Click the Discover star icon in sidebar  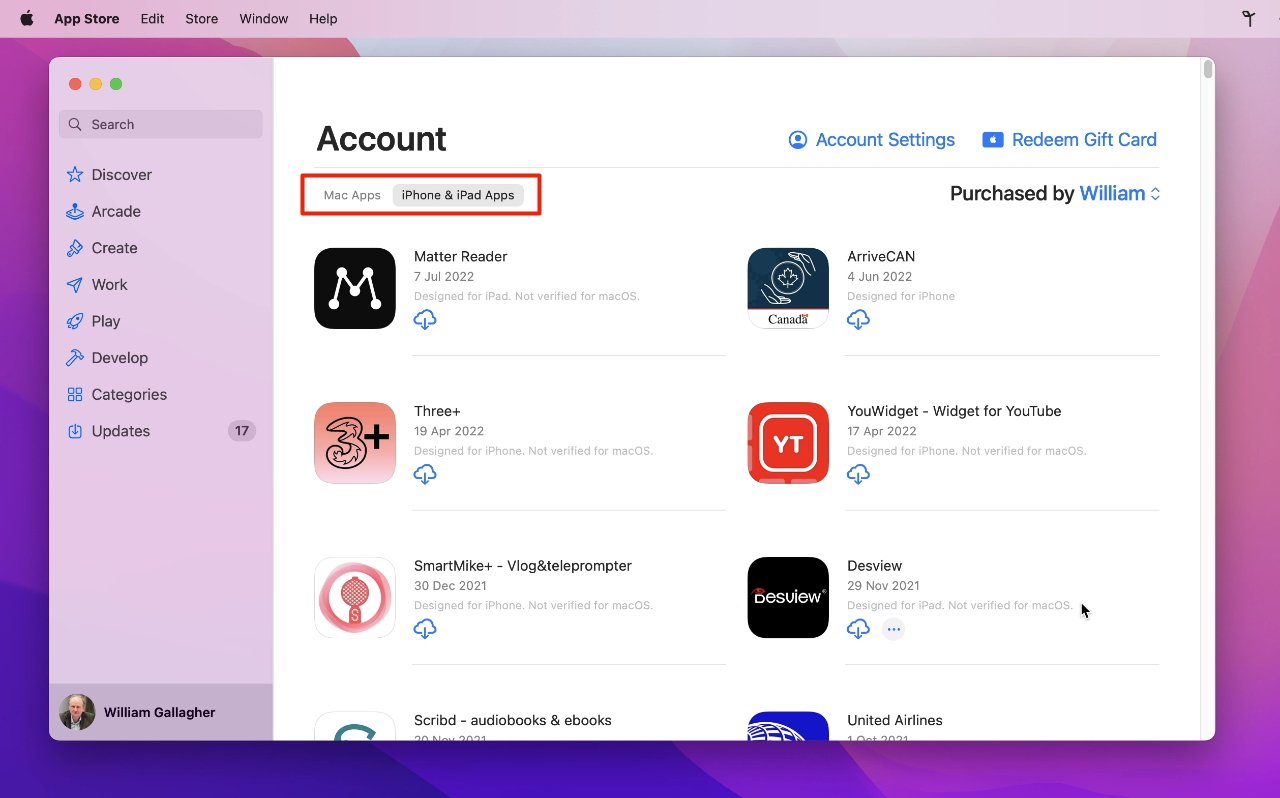pyautogui.click(x=75, y=175)
